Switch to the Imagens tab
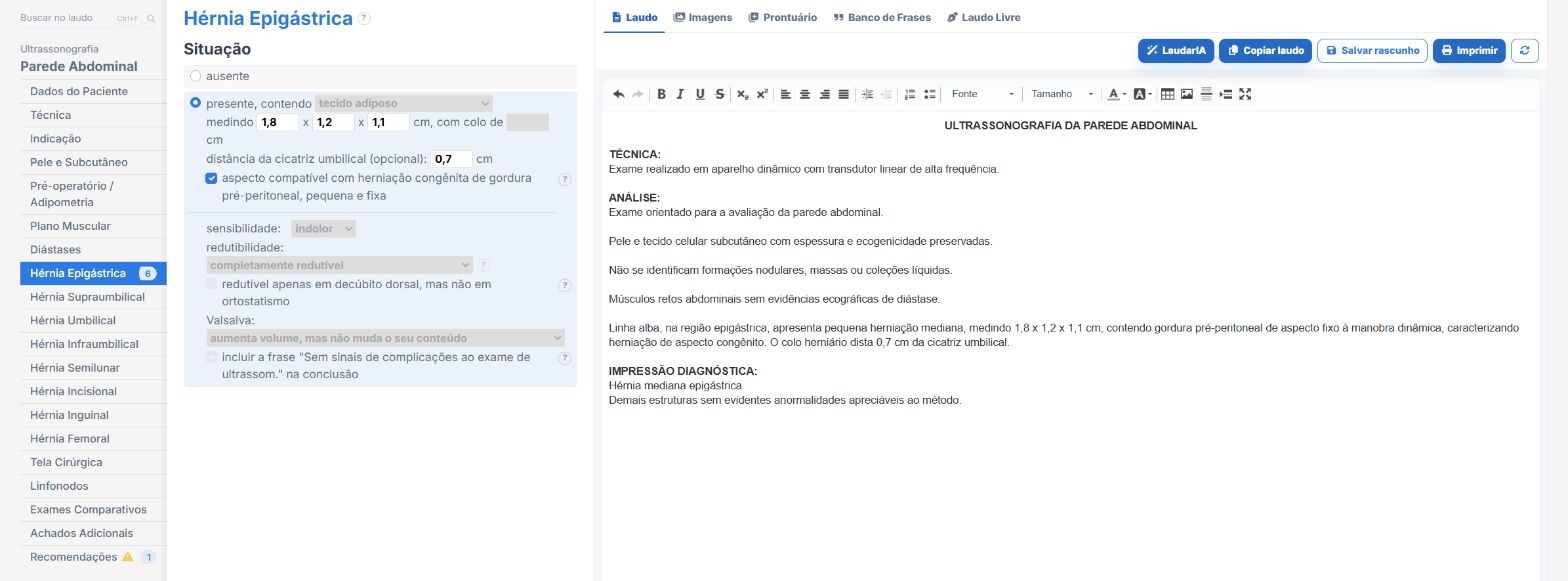The width and height of the screenshot is (1568, 581). [x=703, y=17]
